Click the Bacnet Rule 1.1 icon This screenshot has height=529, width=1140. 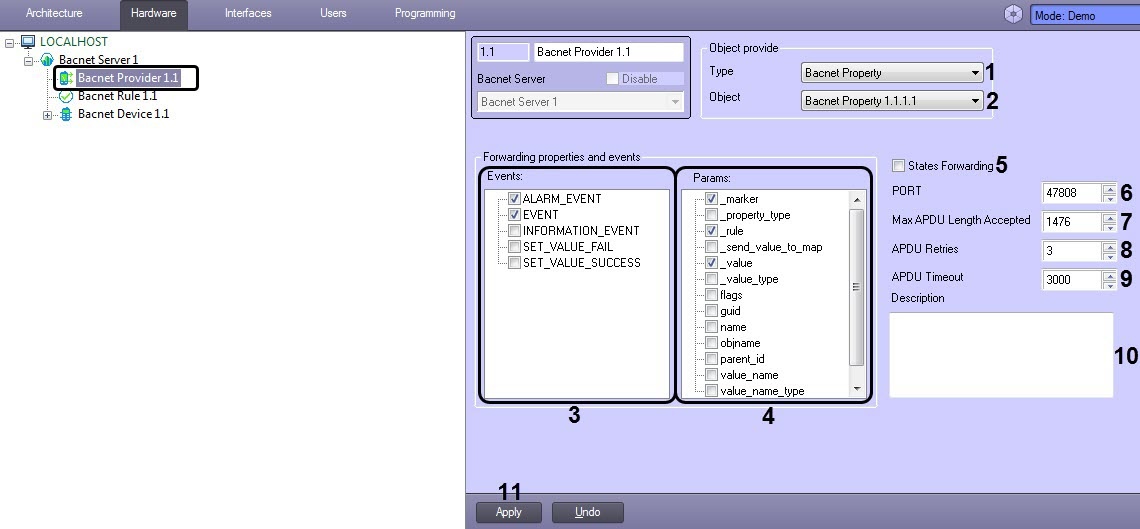[65, 96]
